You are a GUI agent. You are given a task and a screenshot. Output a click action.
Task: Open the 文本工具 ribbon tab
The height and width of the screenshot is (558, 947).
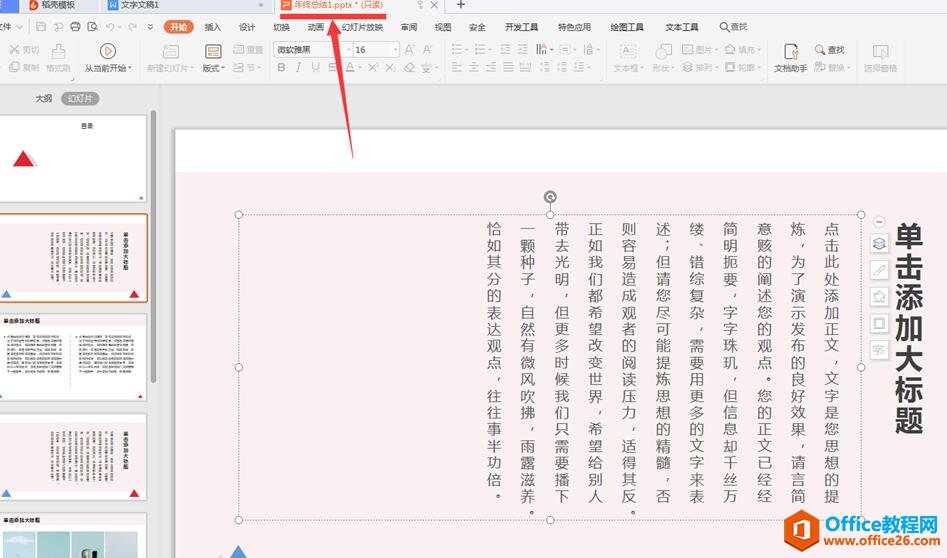tap(682, 27)
